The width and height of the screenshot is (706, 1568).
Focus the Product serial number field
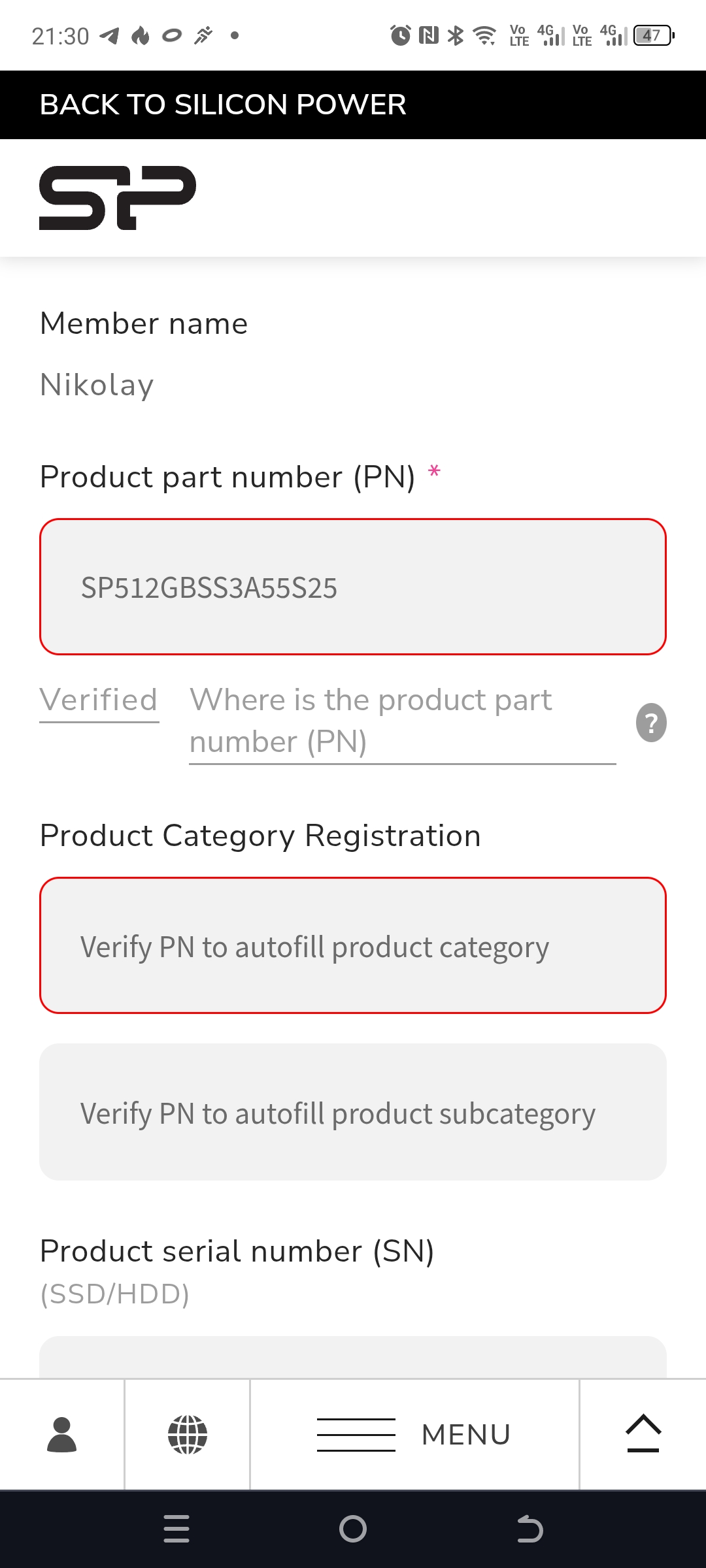coord(353,1358)
